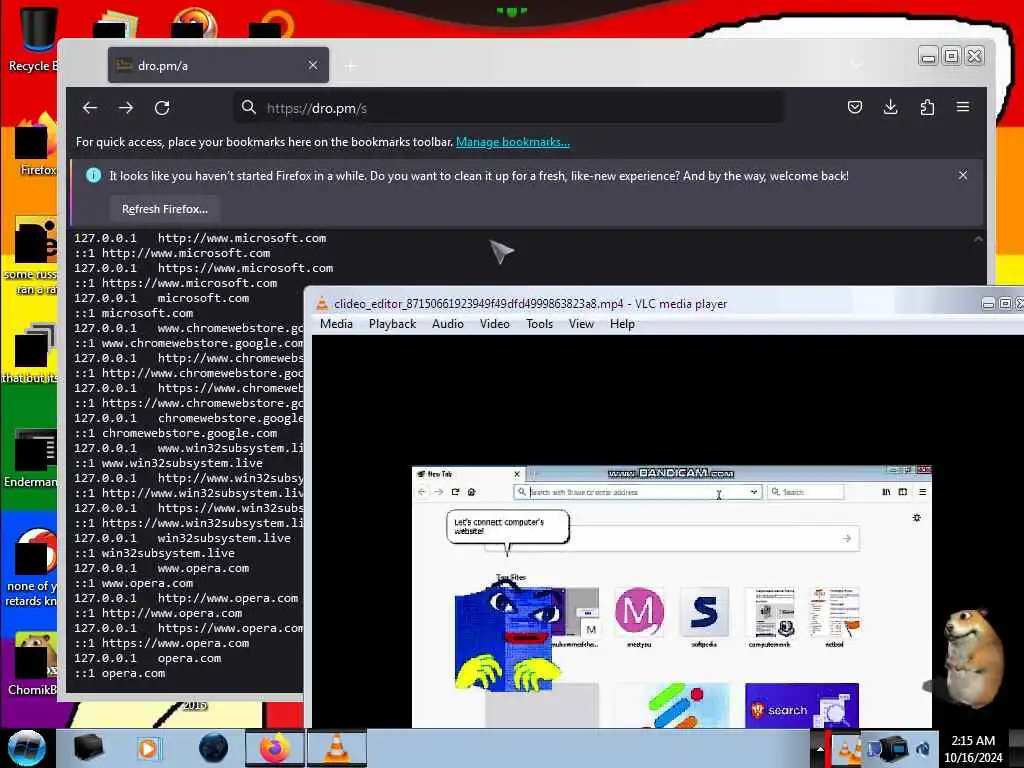
Task: Open the Firefox hamburger application menu
Action: (x=963, y=107)
